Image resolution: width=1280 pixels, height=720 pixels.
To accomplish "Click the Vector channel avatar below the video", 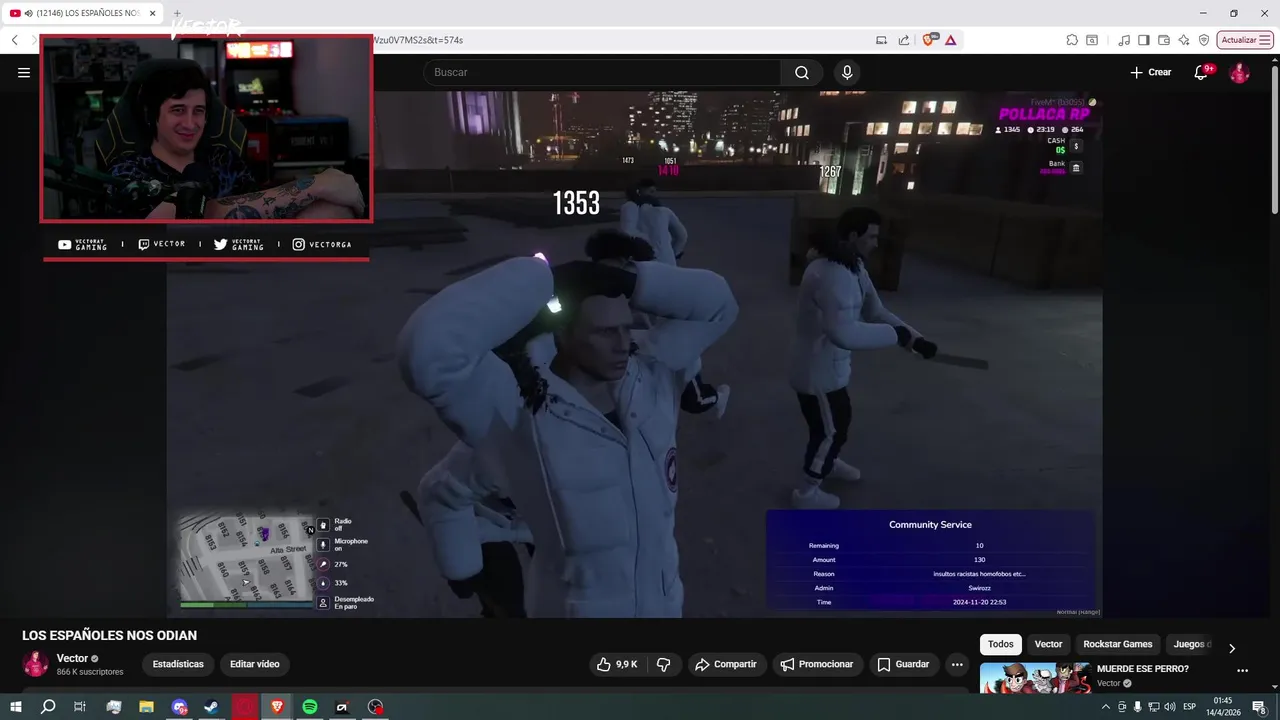I will pos(36,664).
